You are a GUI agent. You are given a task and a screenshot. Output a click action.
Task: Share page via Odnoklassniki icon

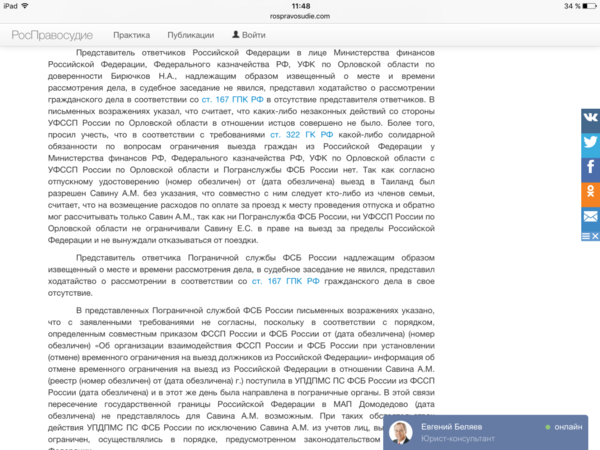(x=590, y=195)
